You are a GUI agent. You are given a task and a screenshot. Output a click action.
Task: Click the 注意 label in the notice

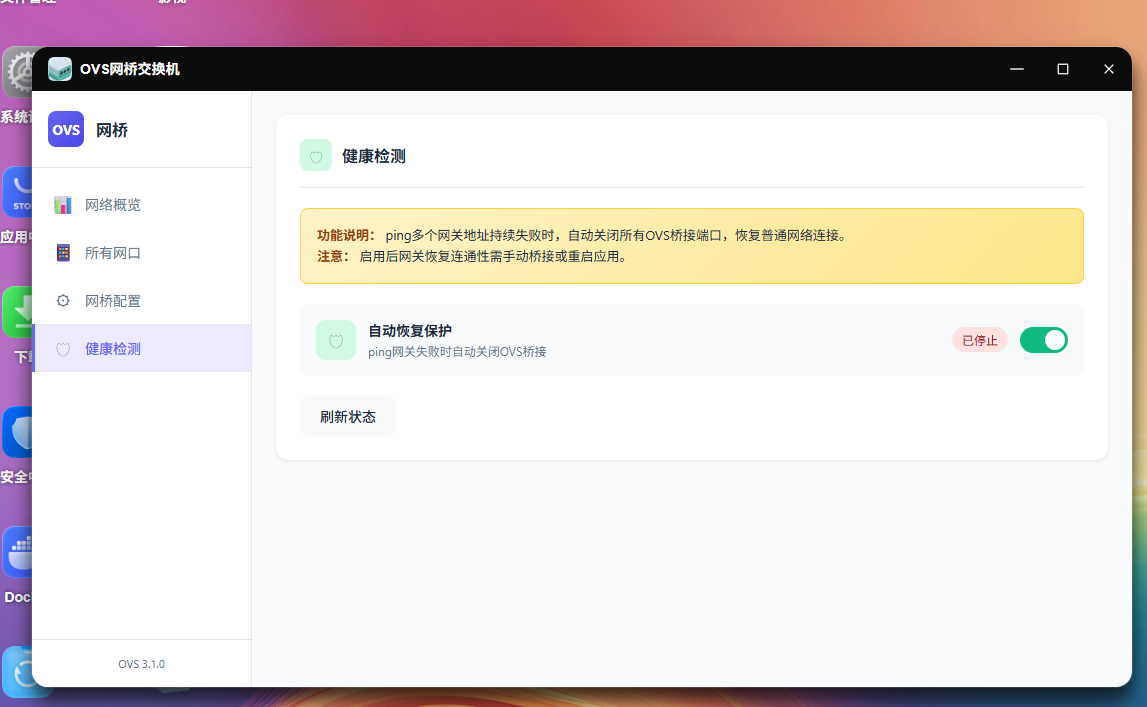click(333, 257)
